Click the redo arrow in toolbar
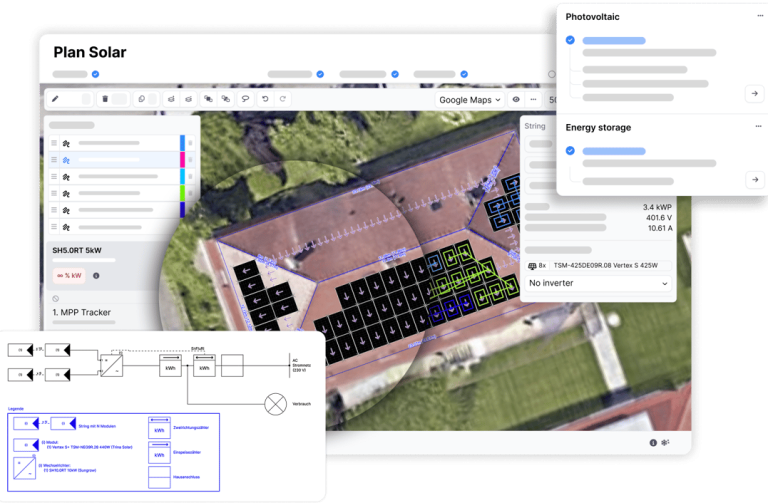This screenshot has height=503, width=768. pos(283,99)
